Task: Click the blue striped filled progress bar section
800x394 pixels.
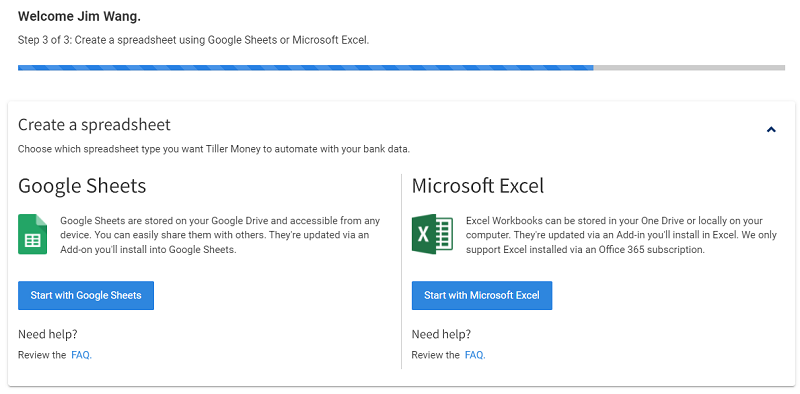Action: [306, 67]
